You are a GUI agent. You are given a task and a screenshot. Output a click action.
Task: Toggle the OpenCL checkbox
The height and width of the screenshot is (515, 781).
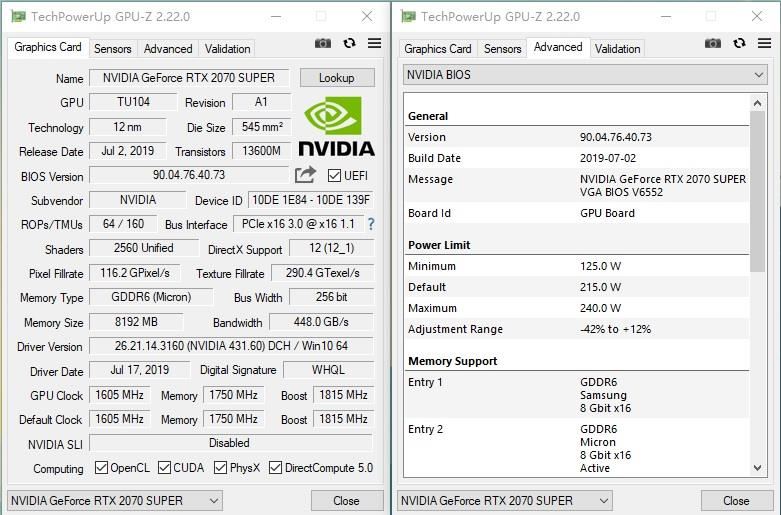(101, 468)
